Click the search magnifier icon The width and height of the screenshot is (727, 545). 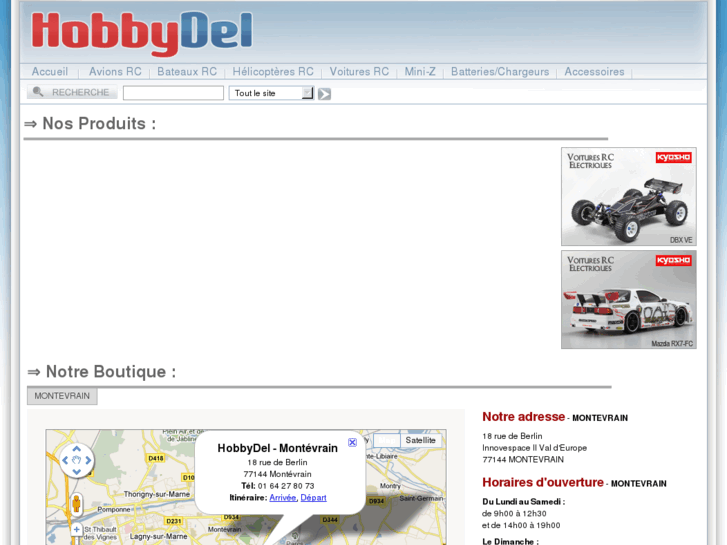[x=38, y=92]
